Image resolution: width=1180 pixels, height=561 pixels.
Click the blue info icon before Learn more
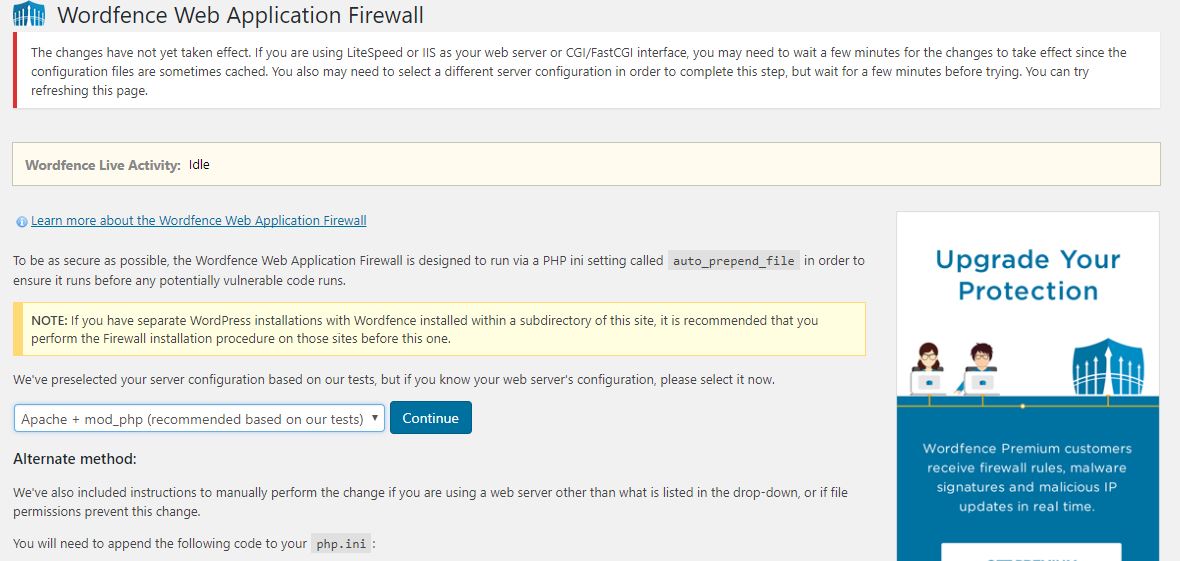tap(21, 221)
